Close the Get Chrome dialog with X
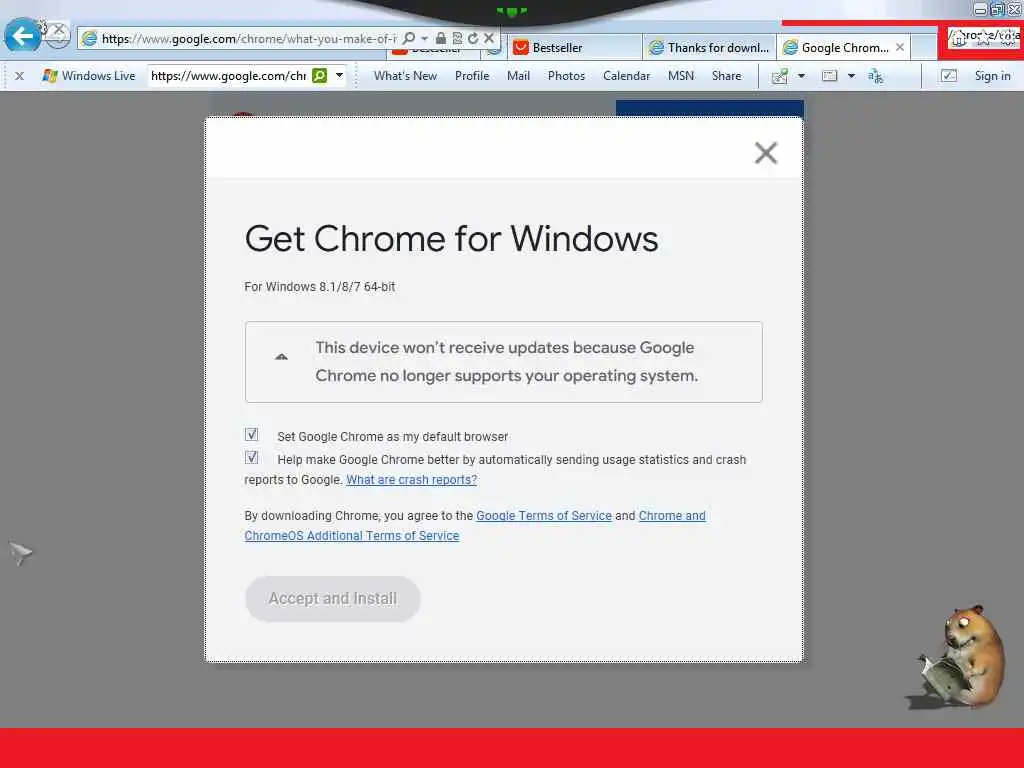Viewport: 1024px width, 768px height. pyautogui.click(x=765, y=153)
